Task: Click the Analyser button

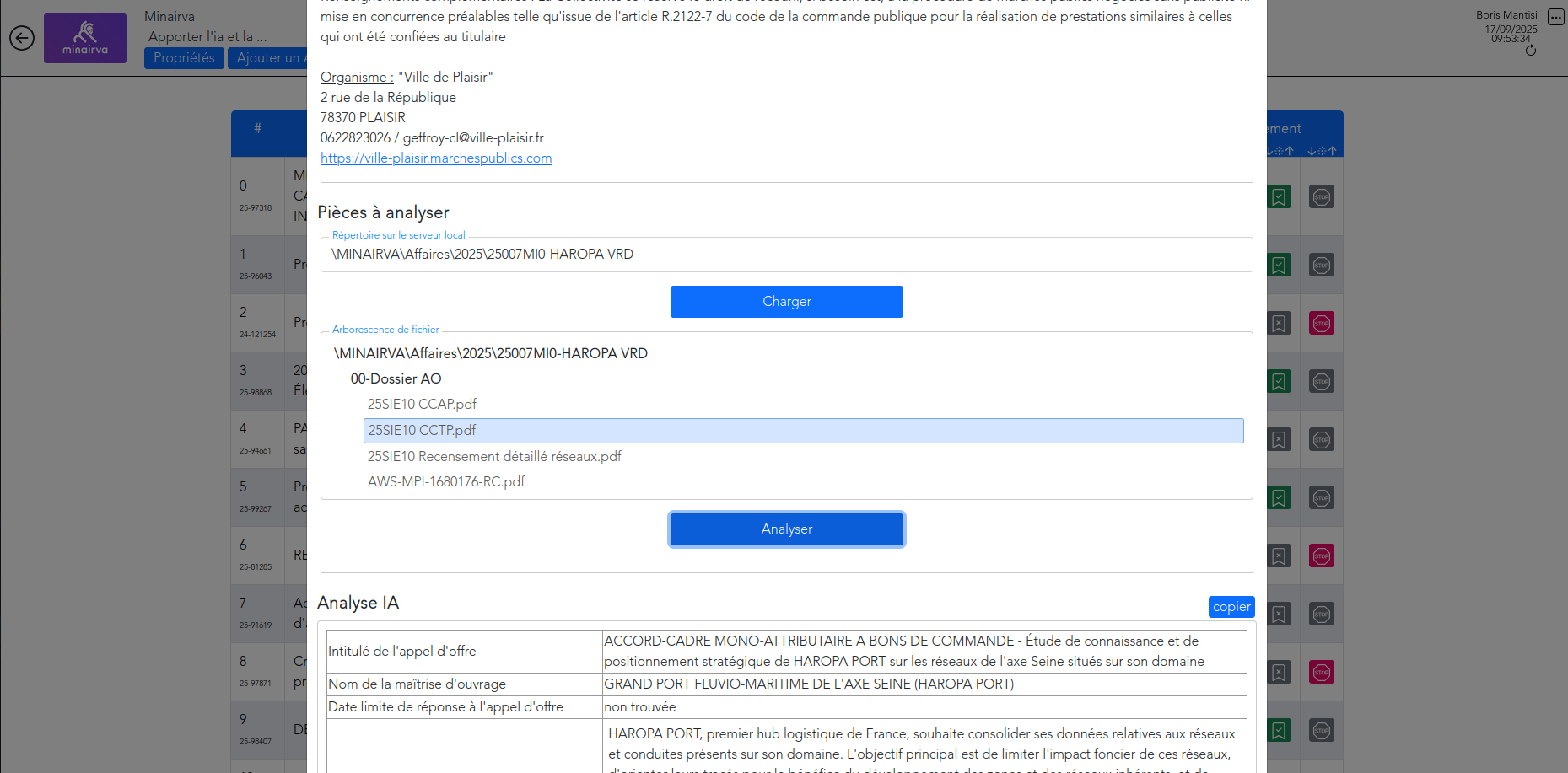Action: [x=786, y=529]
